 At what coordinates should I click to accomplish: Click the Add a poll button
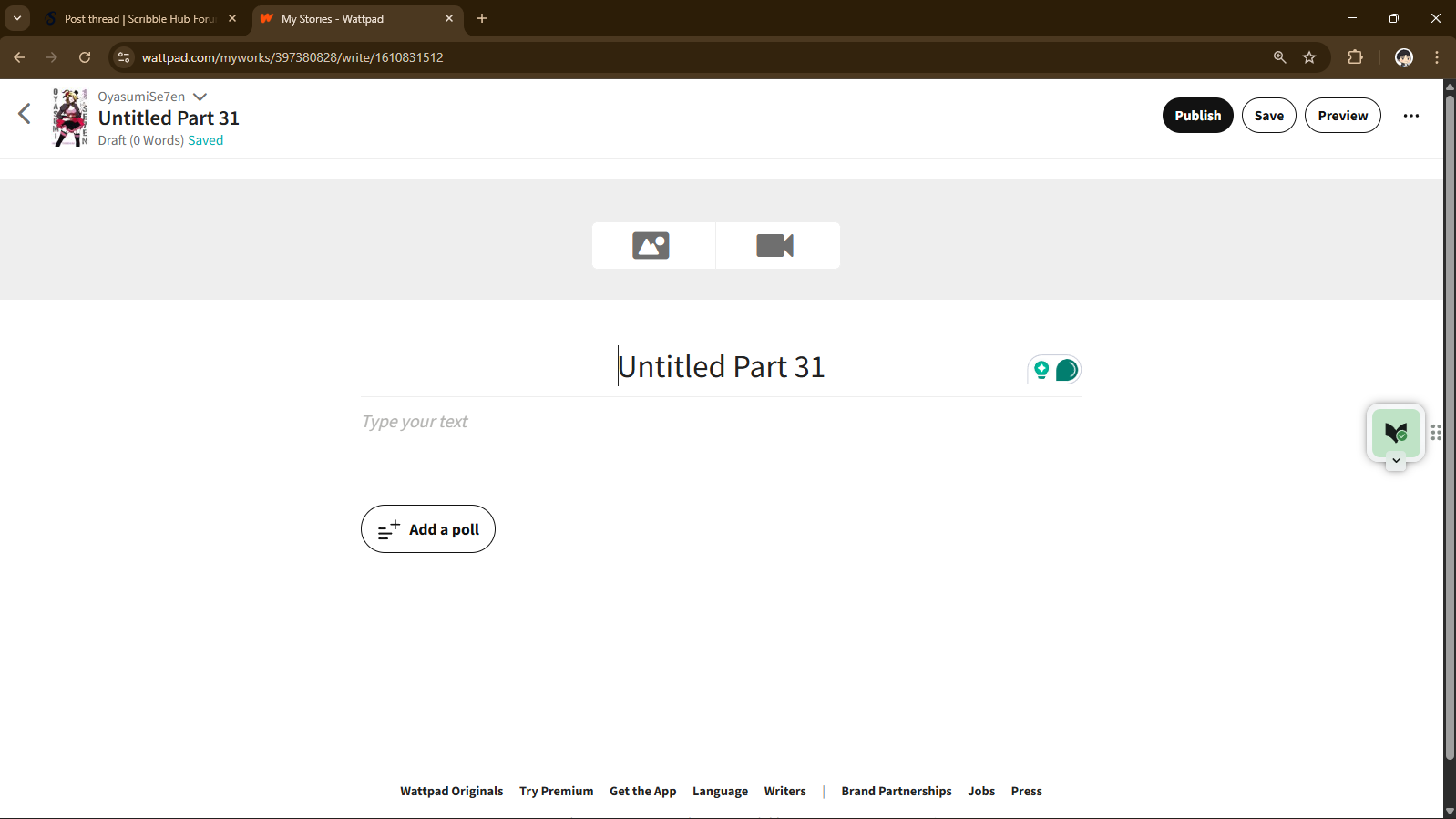[x=428, y=529]
